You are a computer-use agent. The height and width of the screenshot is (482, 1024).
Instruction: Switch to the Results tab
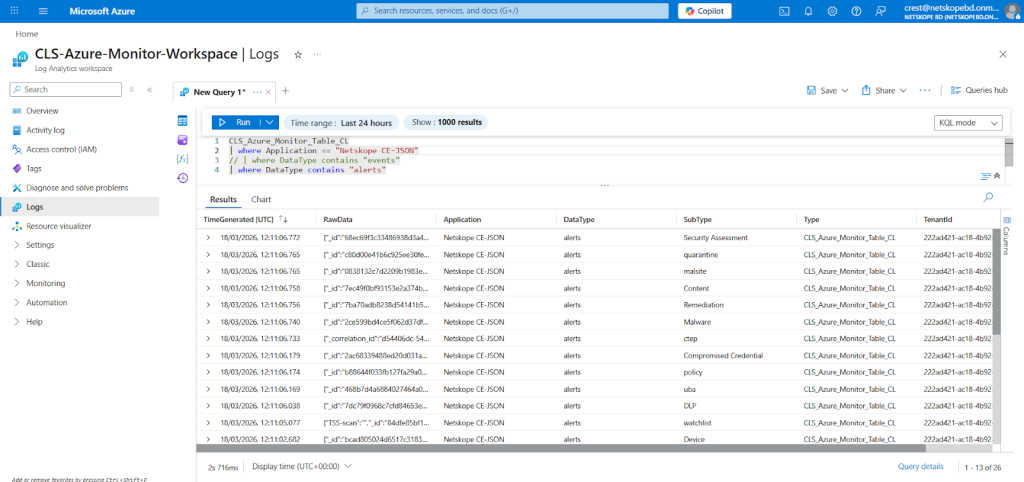coord(223,199)
